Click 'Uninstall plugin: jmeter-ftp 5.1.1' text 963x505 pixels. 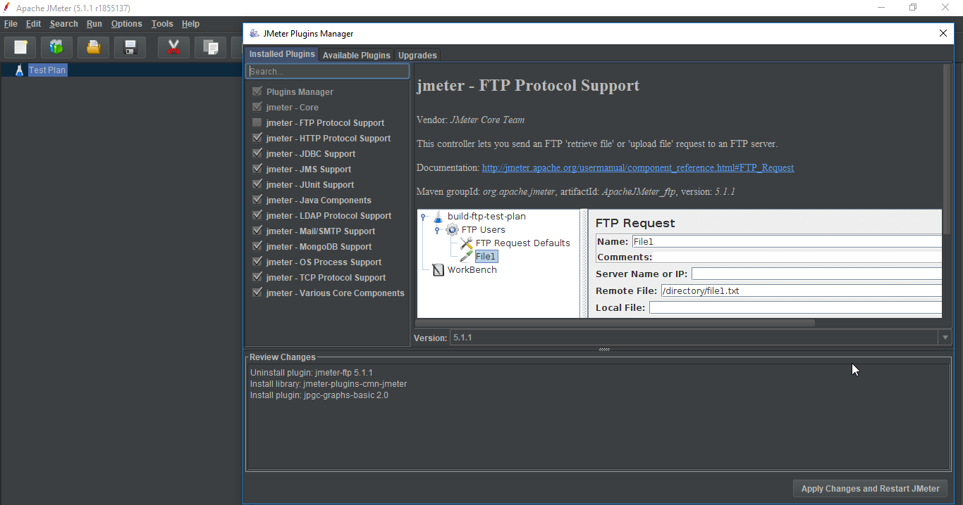click(x=311, y=372)
